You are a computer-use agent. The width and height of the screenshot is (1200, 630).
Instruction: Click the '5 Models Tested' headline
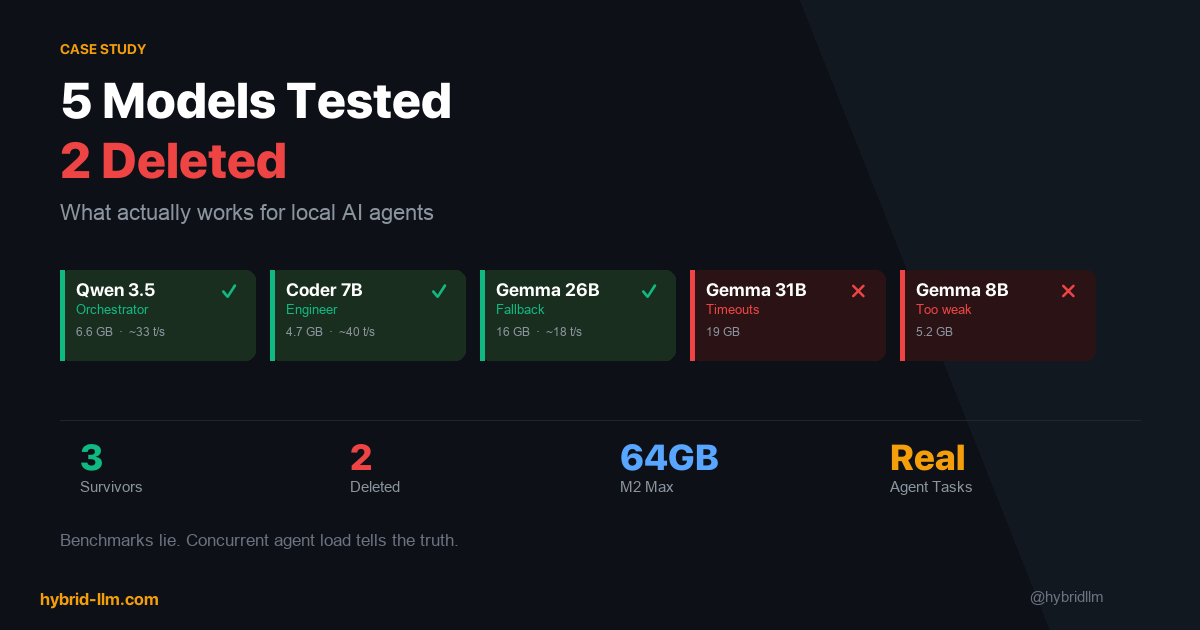coord(256,101)
